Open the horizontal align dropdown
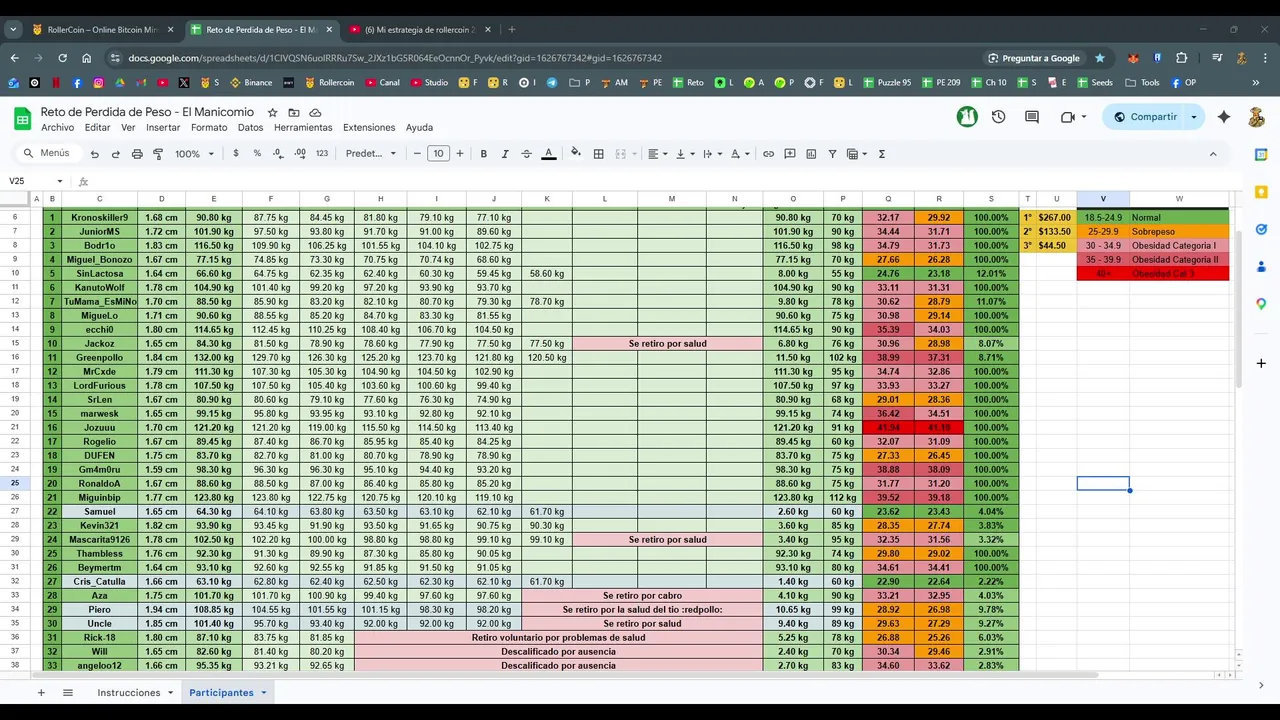Image resolution: width=1280 pixels, height=720 pixels. (656, 154)
